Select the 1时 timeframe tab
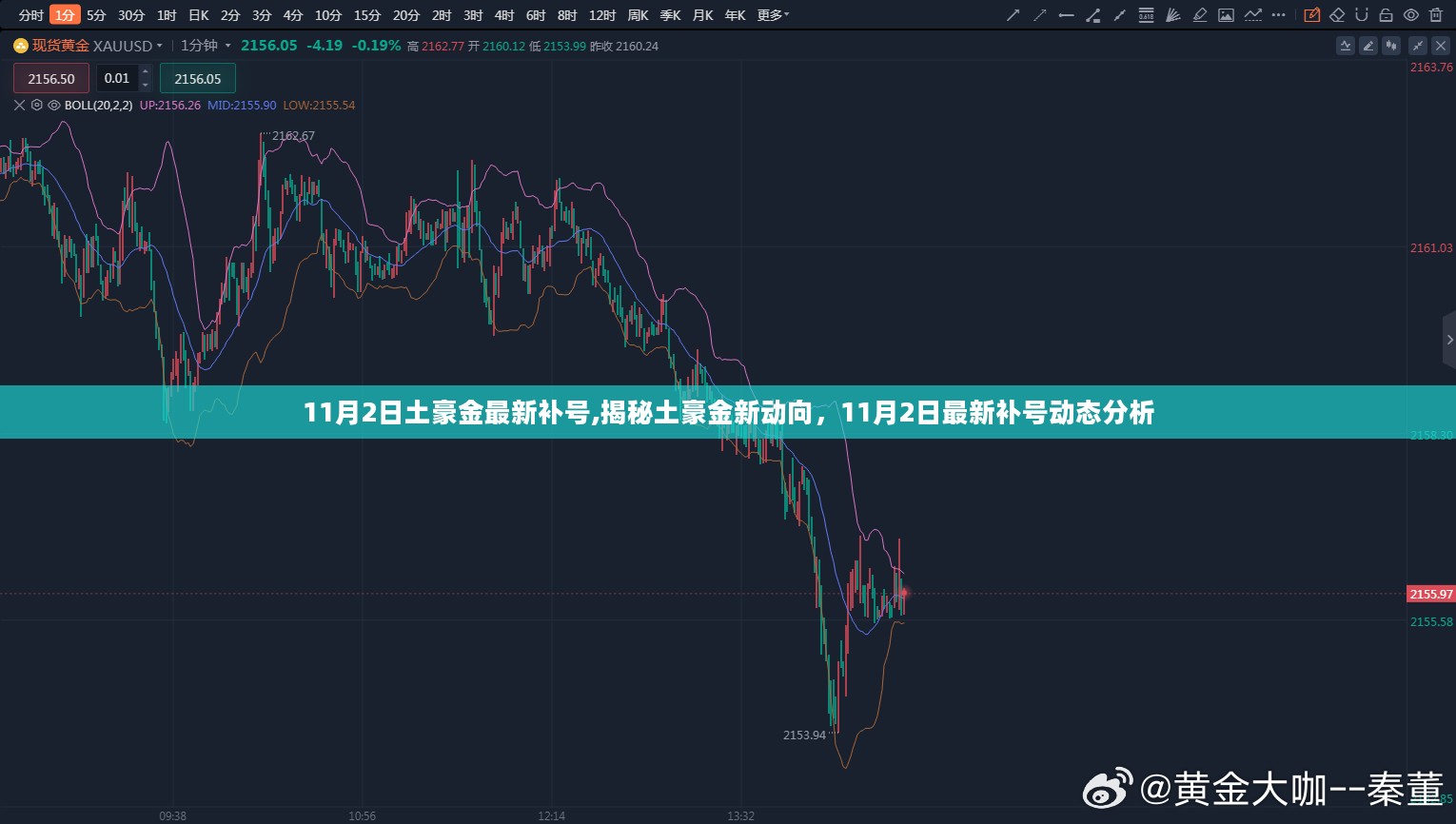 point(167,15)
